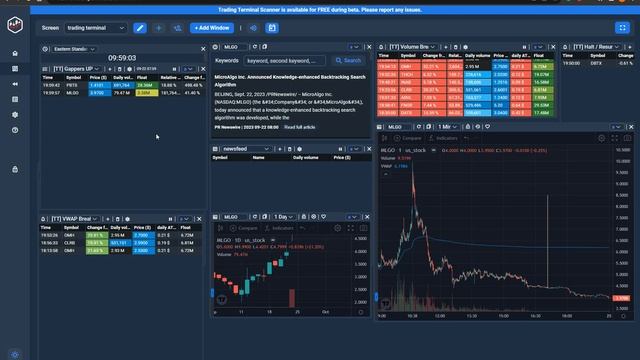Open the info icon in the Gappers UP window

[129, 69]
